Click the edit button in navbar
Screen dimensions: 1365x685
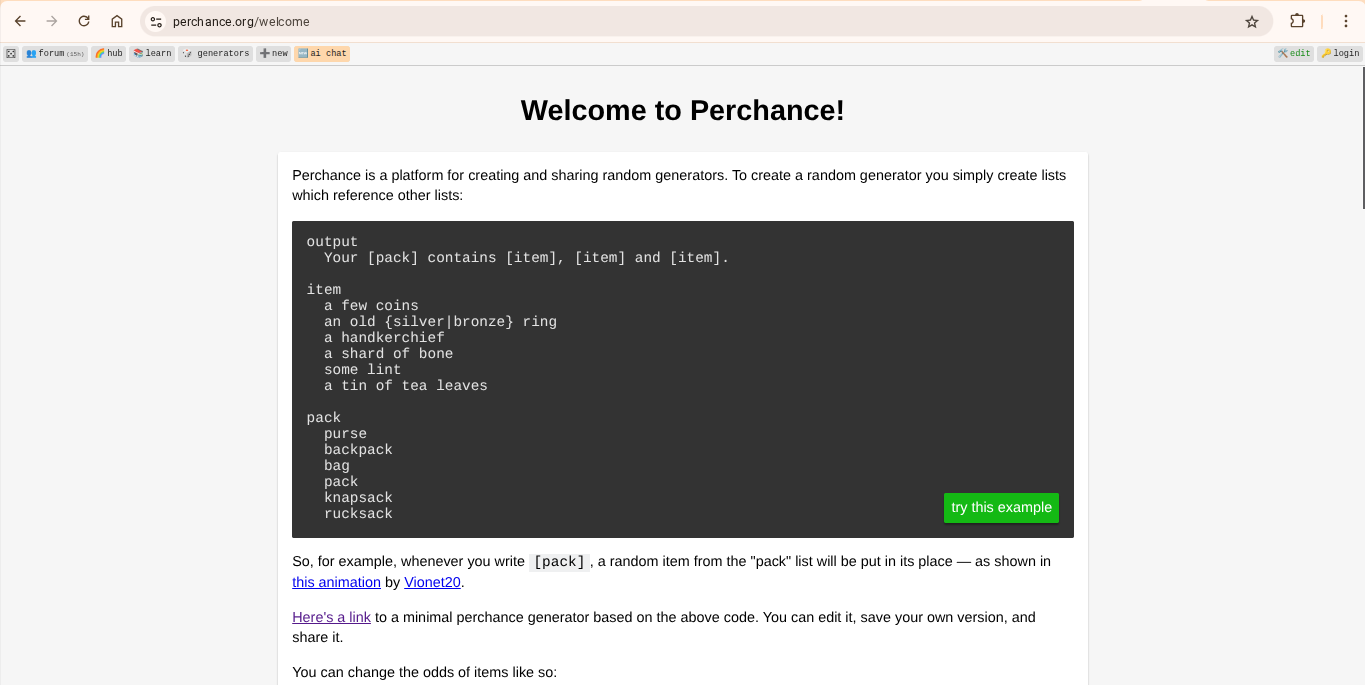(1293, 54)
